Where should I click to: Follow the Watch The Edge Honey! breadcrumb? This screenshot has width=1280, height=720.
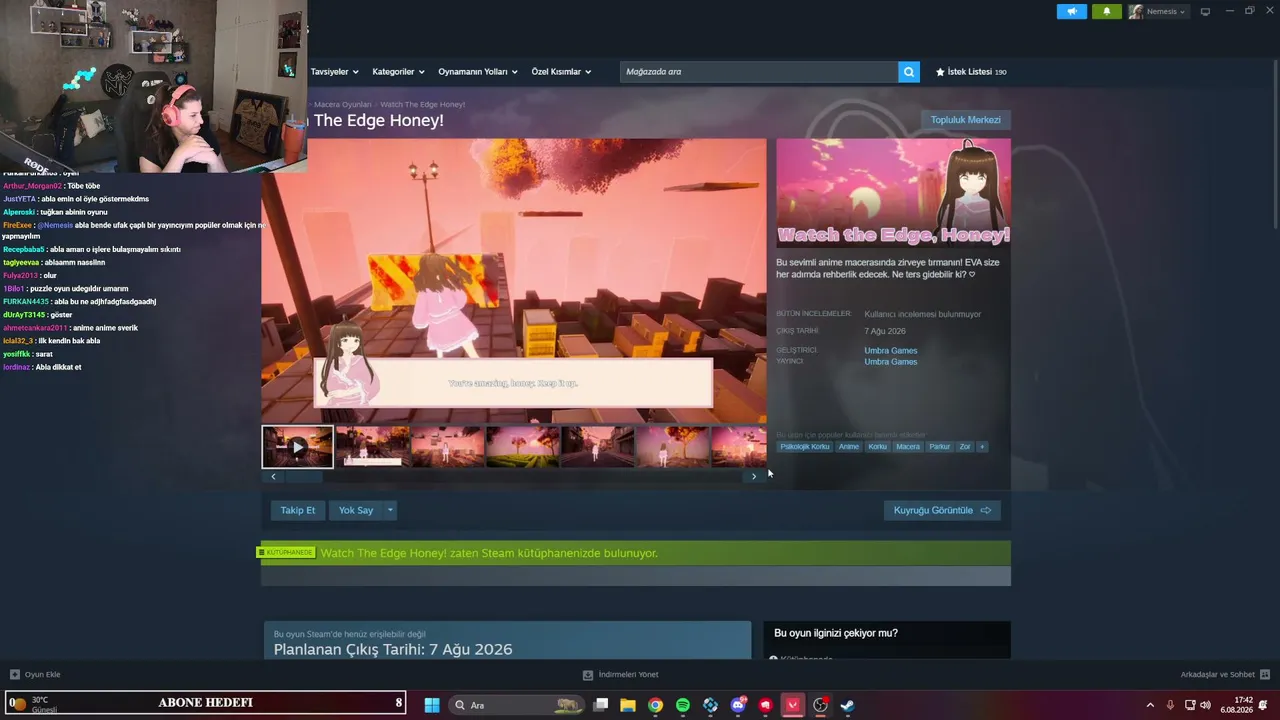[x=423, y=104]
